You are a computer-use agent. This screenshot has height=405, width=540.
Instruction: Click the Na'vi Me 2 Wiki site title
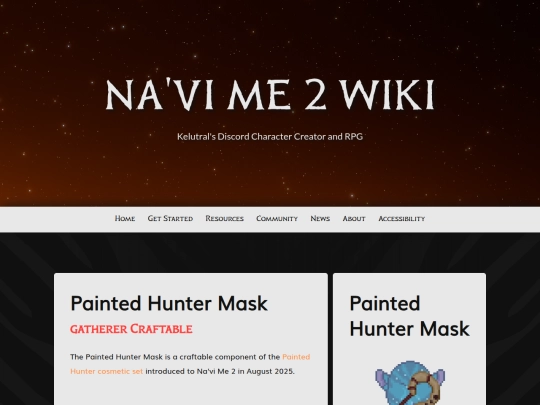[270, 94]
